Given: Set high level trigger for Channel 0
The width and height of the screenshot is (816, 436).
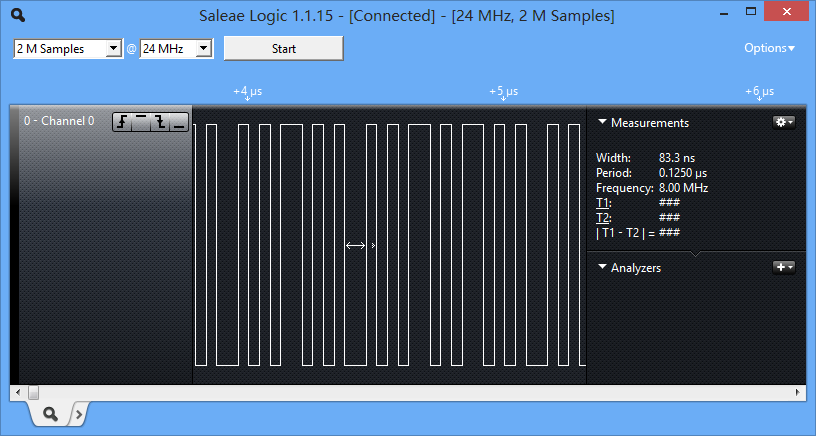Looking at the screenshot, I should [x=141, y=122].
